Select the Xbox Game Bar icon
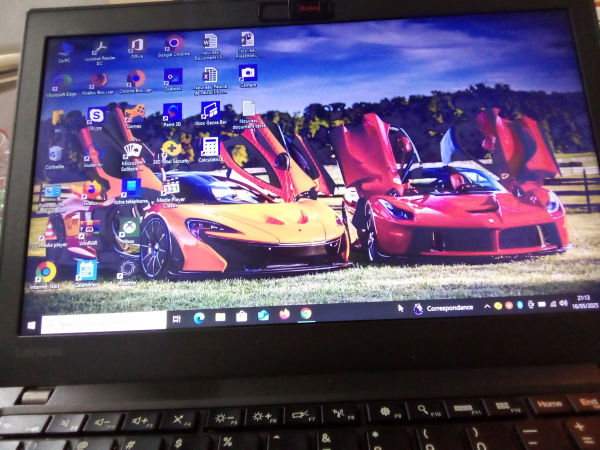The height and width of the screenshot is (450, 600). pos(210,111)
